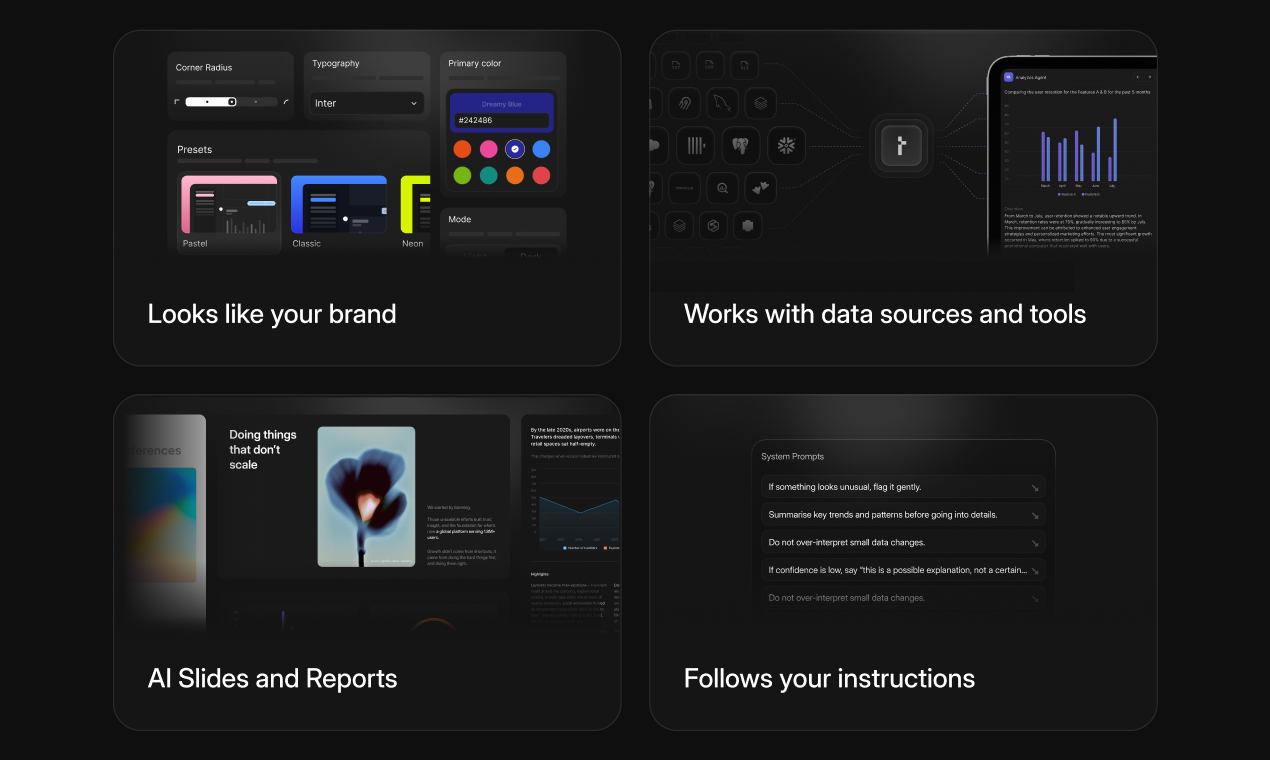Switch Mode to Light
Viewport: 1270px width, 760px height.
pos(474,255)
